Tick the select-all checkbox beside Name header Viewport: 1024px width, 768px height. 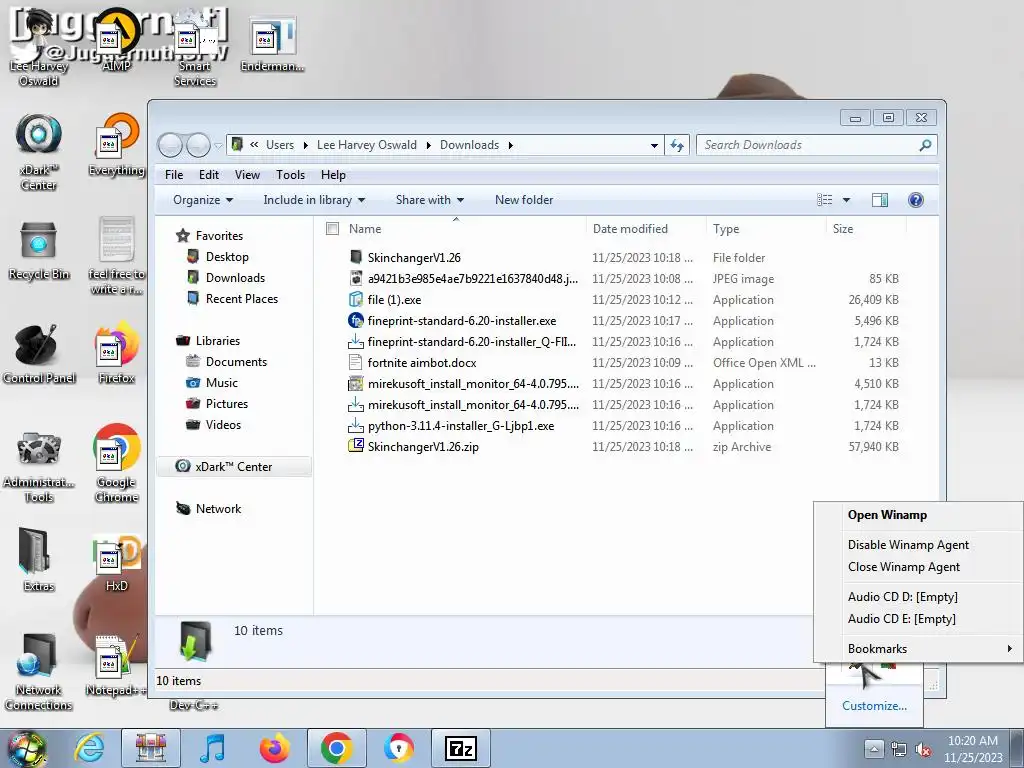(332, 229)
